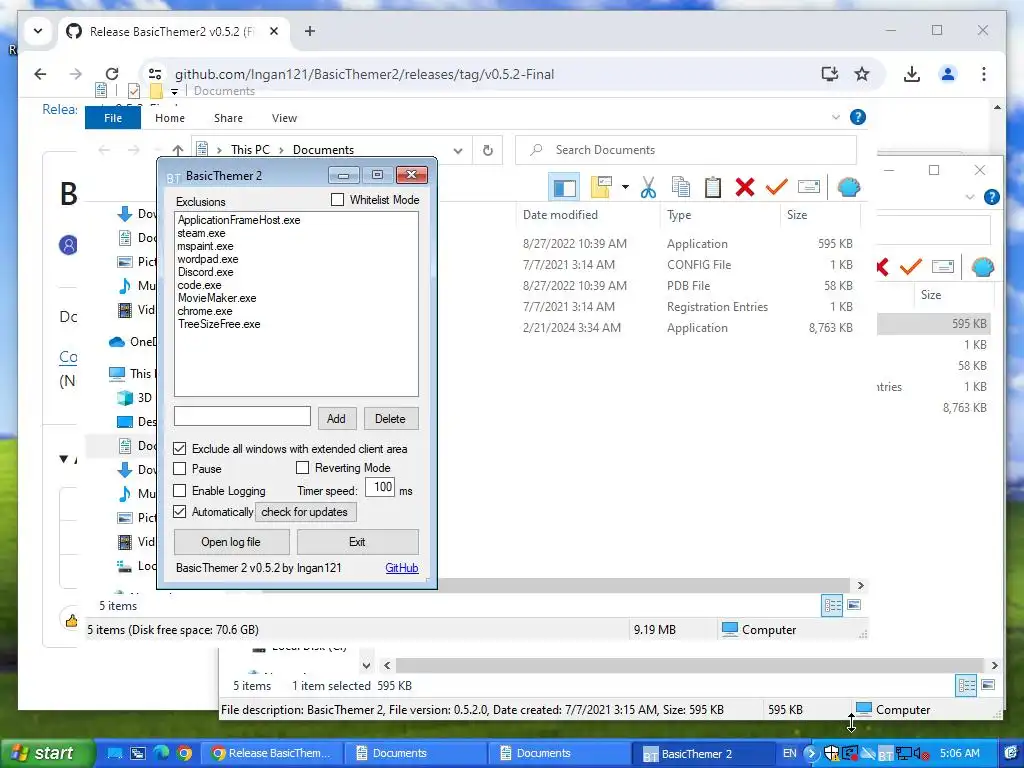
Task: Open the Chrome tab search dropdown
Action: [x=38, y=31]
